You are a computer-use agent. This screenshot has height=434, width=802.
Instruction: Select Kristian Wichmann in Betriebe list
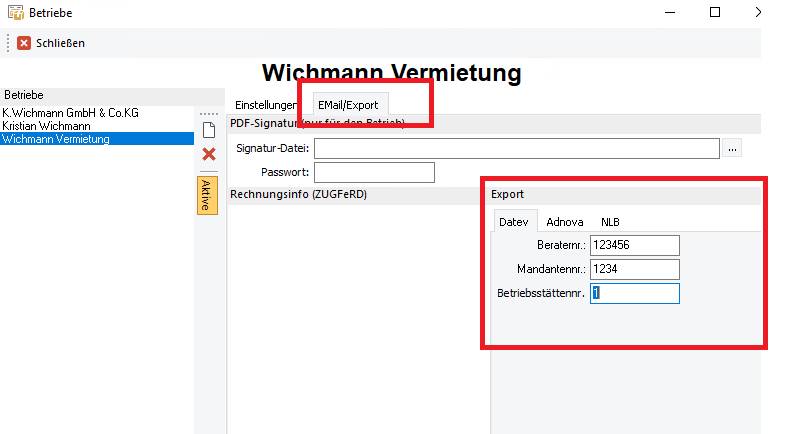click(x=97, y=126)
